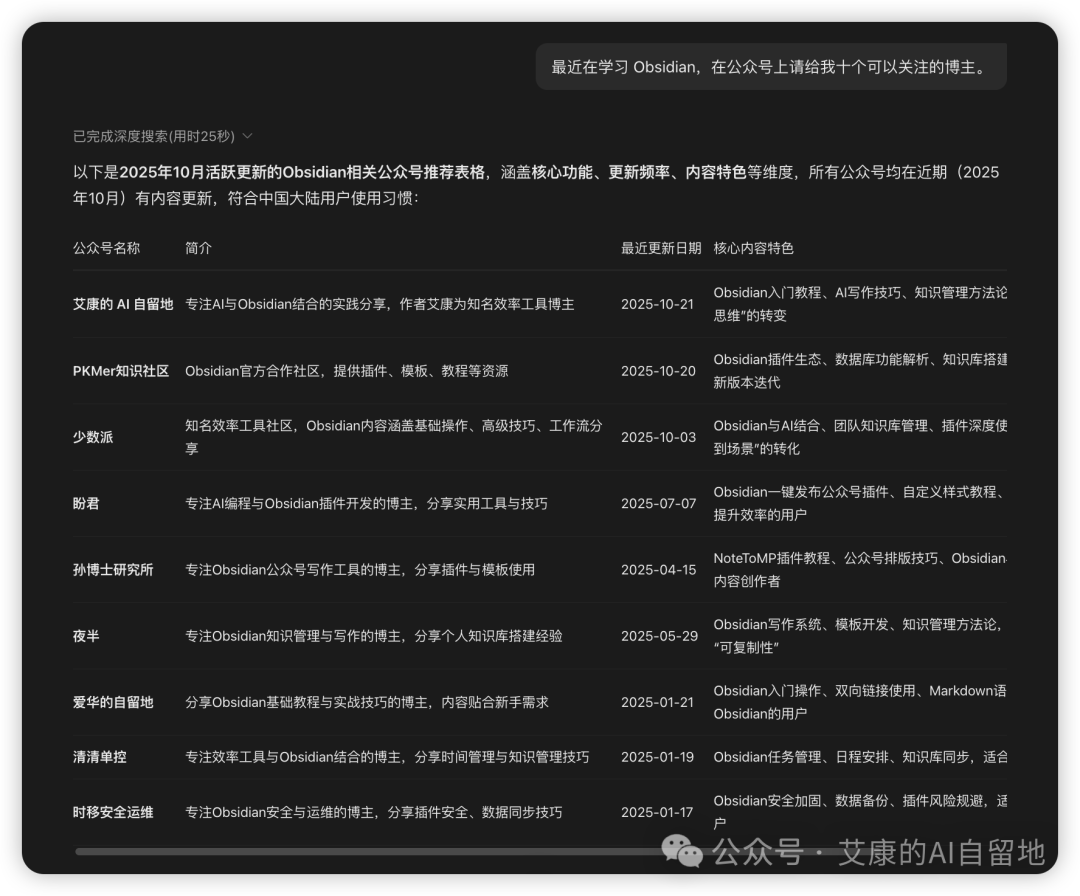Image resolution: width=1080 pixels, height=896 pixels.
Task: Click the NoteToMP插件教程 feature cell
Action: (x=860, y=570)
